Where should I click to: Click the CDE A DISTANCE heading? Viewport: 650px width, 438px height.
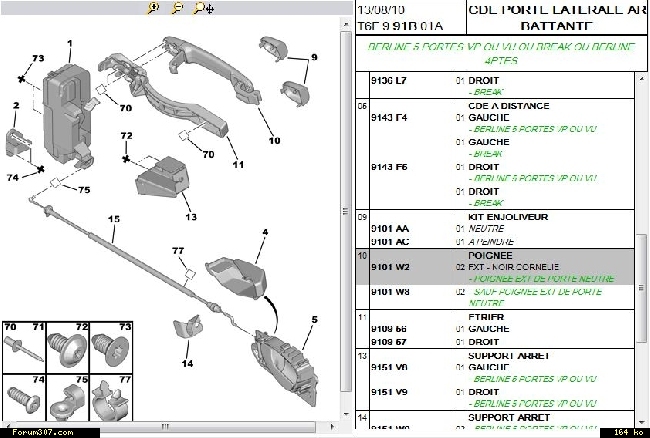[x=509, y=106]
